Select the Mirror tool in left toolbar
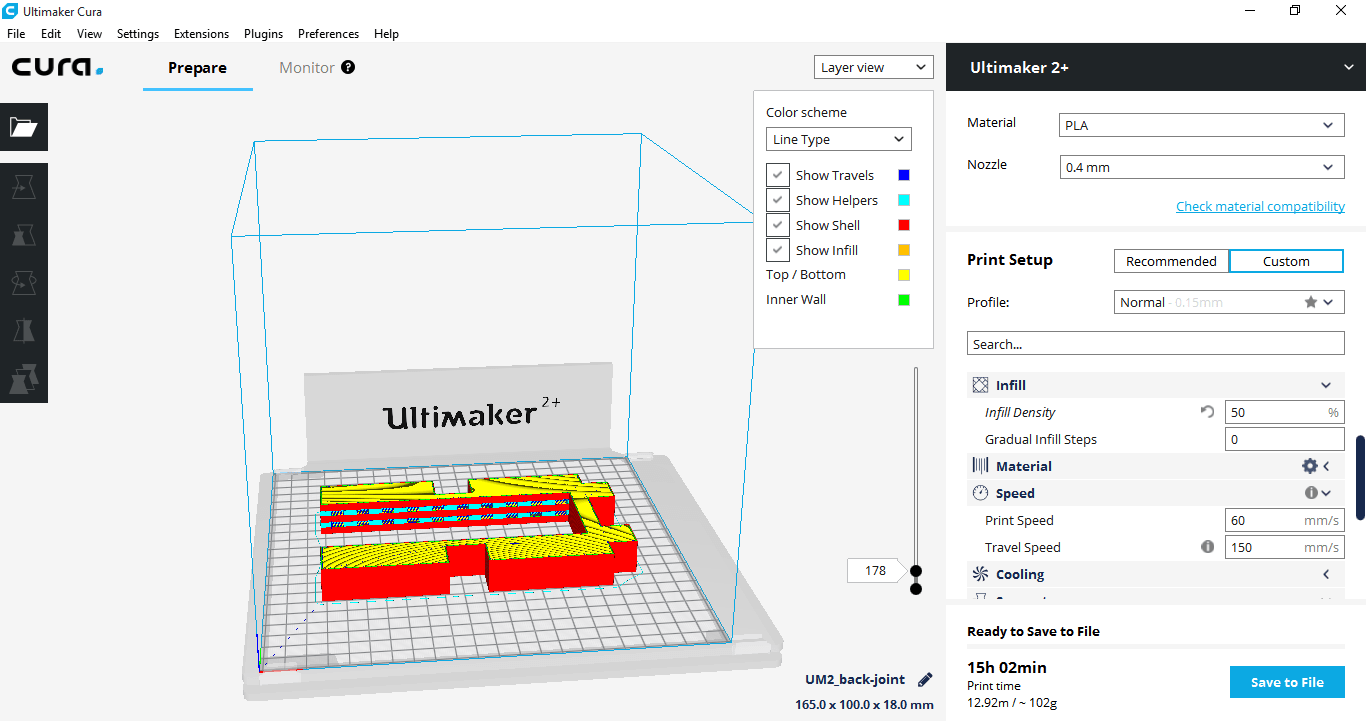Screen dimensions: 1366x721 coord(23,332)
